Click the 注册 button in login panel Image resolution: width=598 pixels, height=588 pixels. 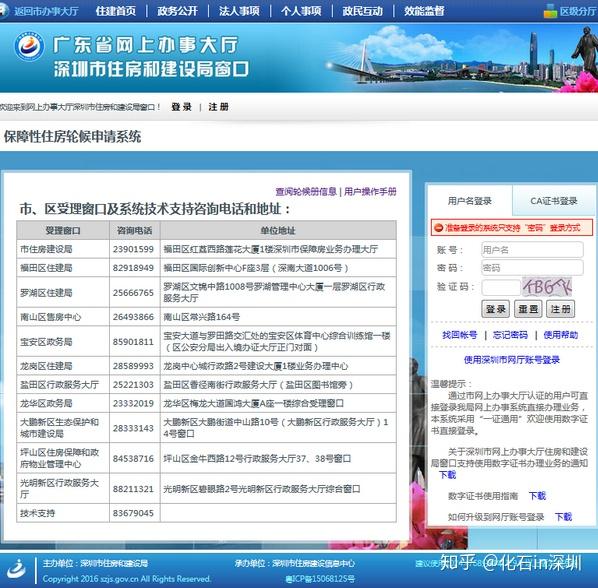point(560,309)
